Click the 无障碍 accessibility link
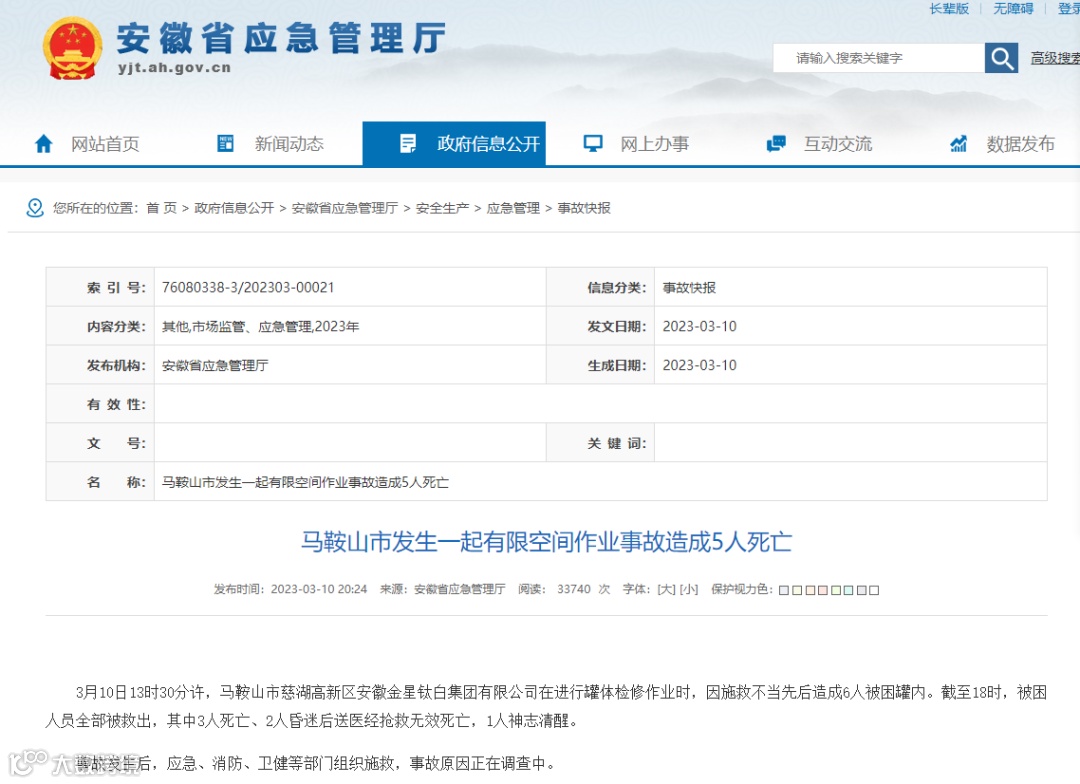Screen dimensions: 1080x784 tap(1013, 8)
